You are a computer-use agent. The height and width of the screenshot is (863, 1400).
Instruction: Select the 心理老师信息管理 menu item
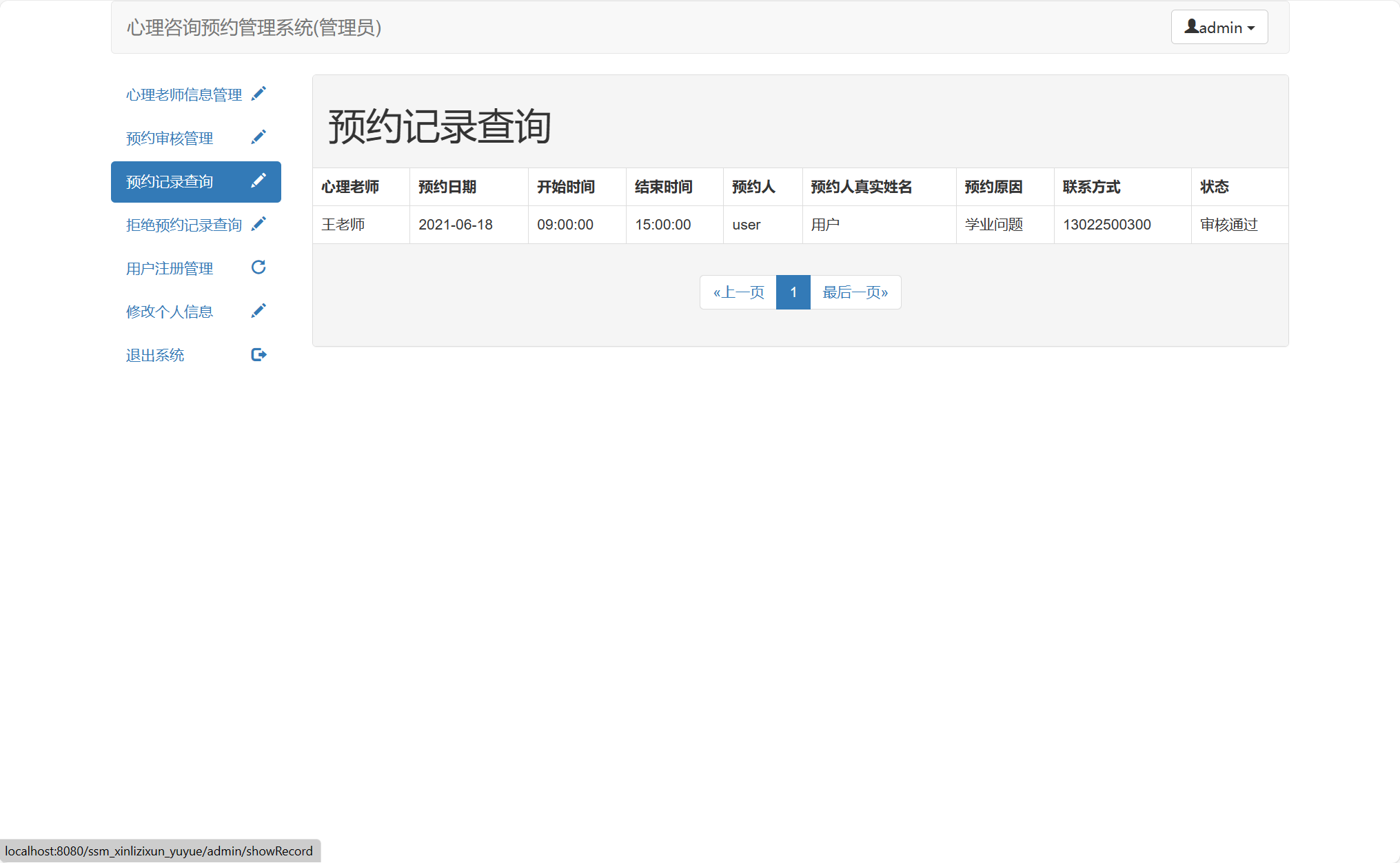183,94
